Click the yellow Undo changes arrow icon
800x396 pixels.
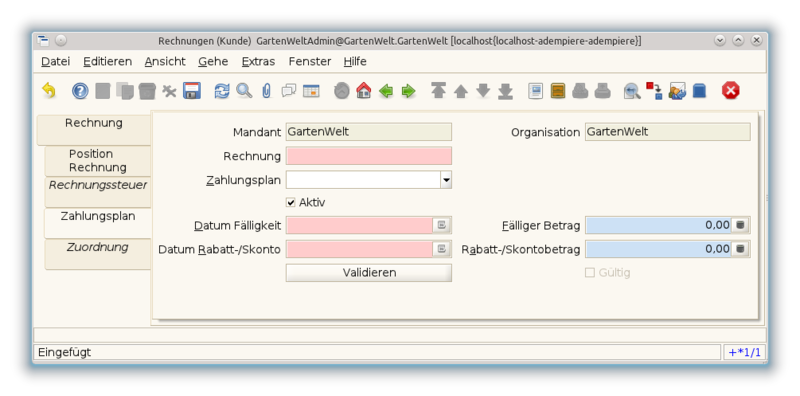click(x=48, y=91)
